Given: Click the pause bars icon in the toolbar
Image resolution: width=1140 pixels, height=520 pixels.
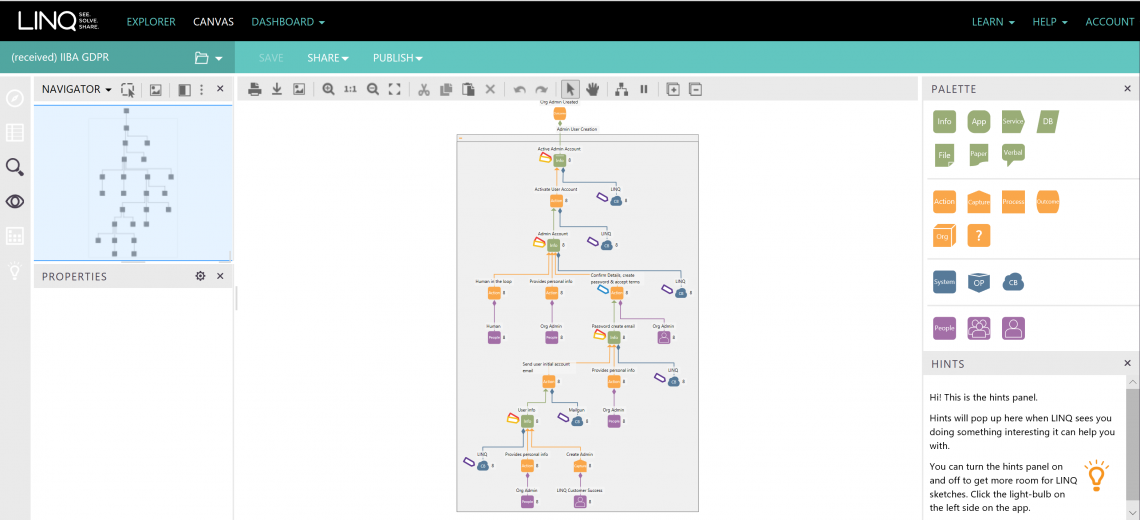Looking at the screenshot, I should [x=643, y=89].
